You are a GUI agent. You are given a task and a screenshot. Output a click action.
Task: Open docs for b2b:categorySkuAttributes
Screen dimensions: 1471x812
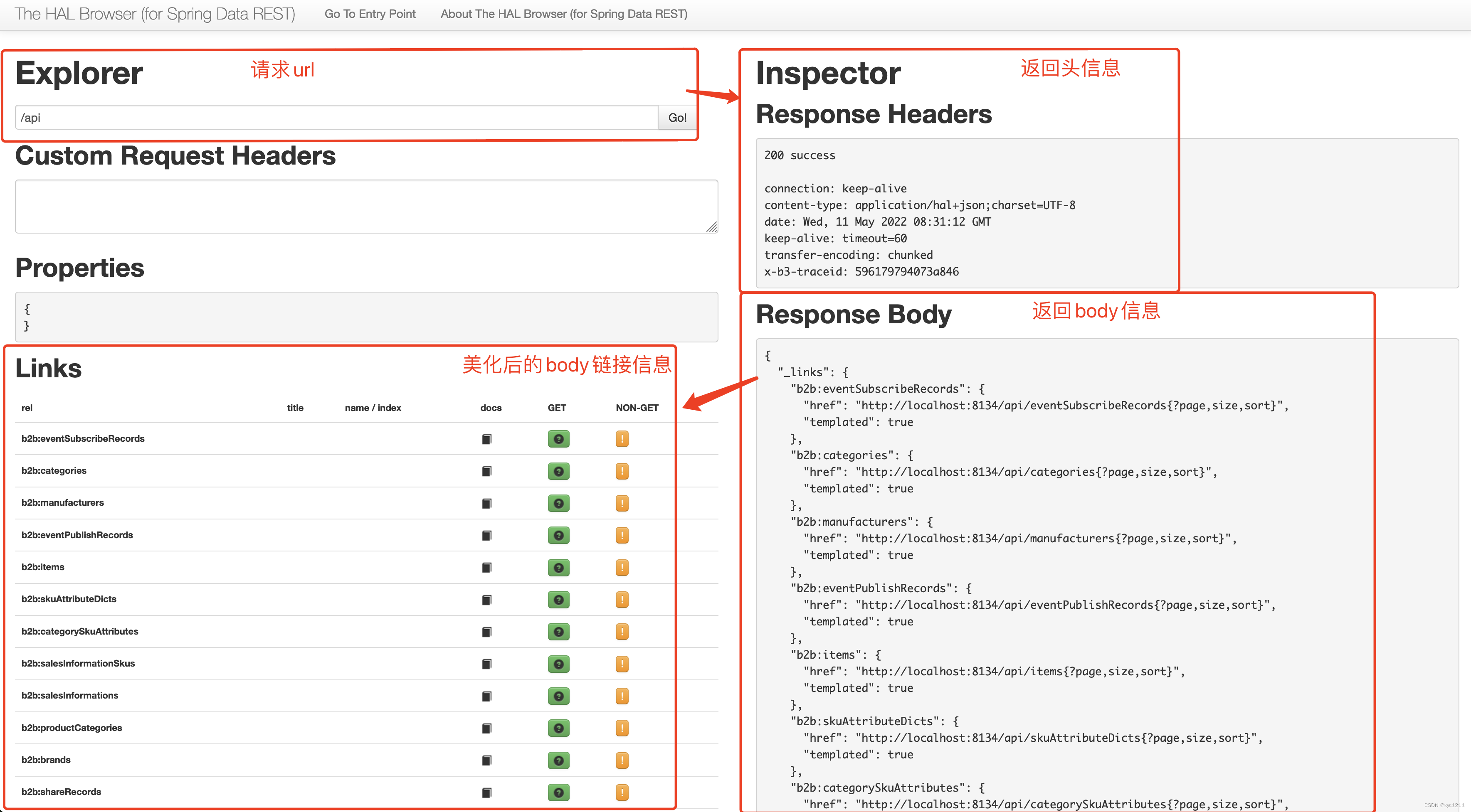click(486, 632)
